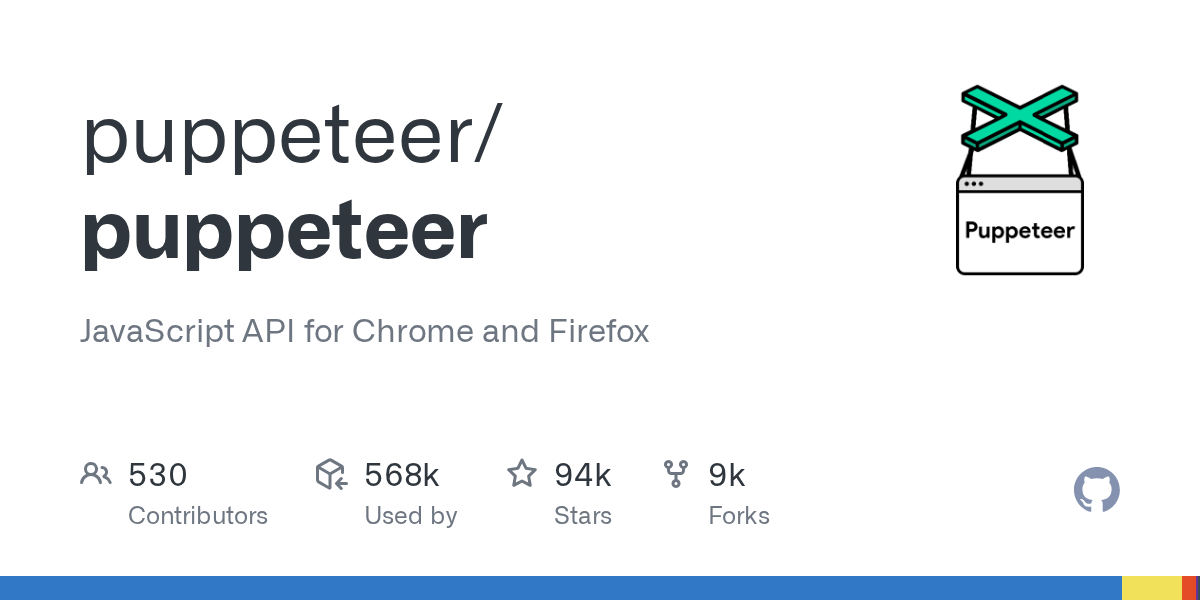Click the Contributors people icon
This screenshot has width=1200, height=600.
pyautogui.click(x=96, y=474)
